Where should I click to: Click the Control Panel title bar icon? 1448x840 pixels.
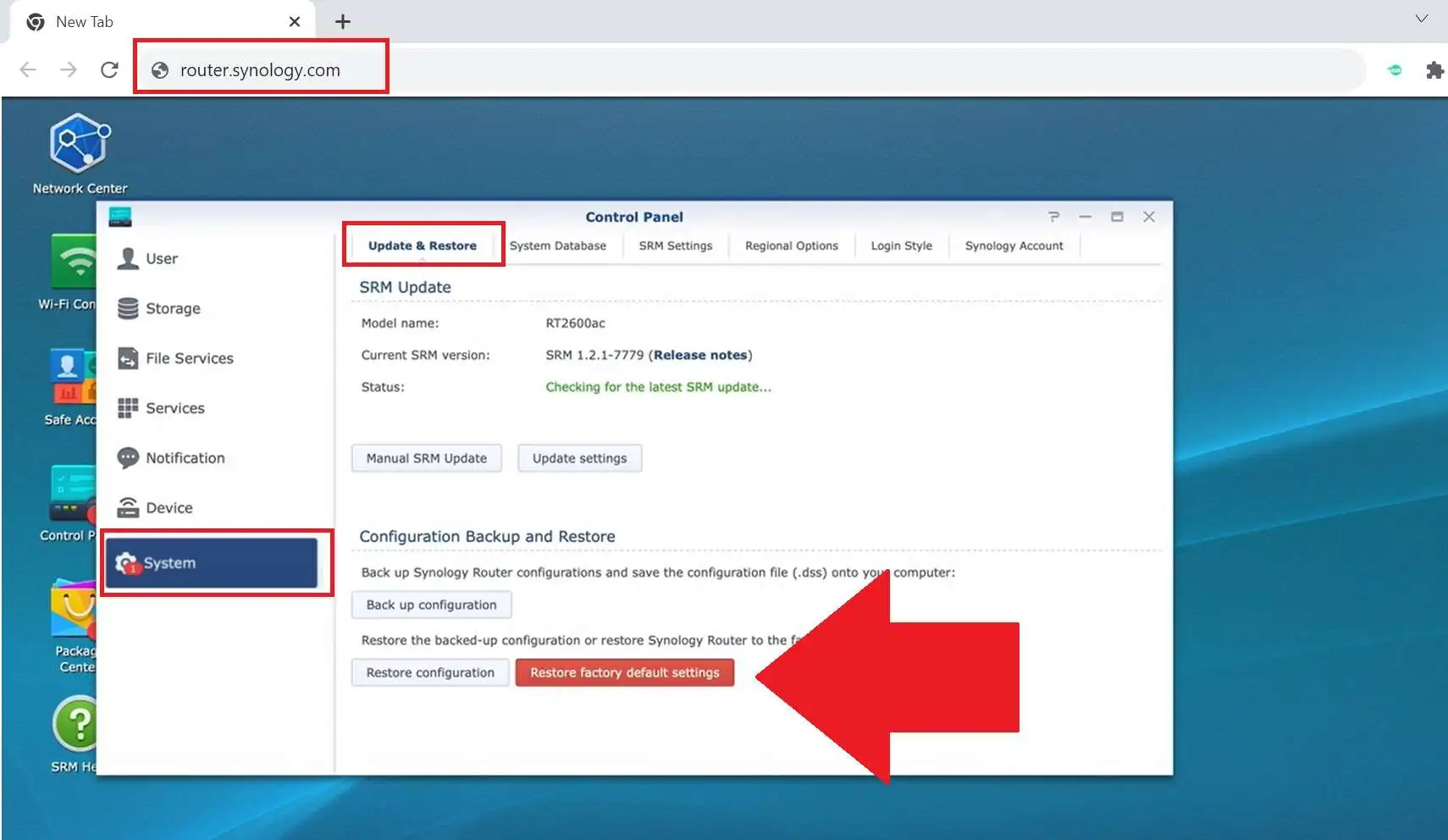[x=120, y=217]
